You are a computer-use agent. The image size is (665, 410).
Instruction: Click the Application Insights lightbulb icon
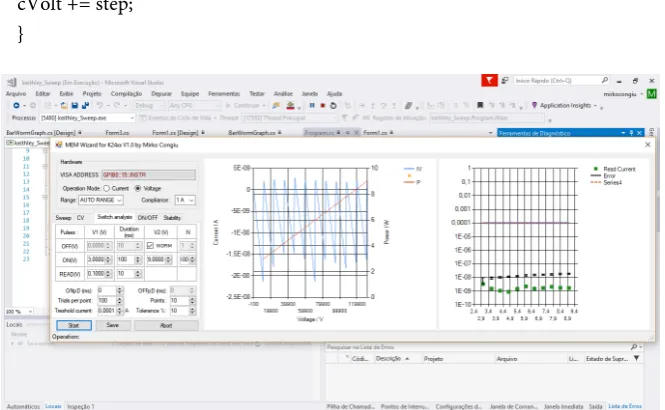(534, 105)
